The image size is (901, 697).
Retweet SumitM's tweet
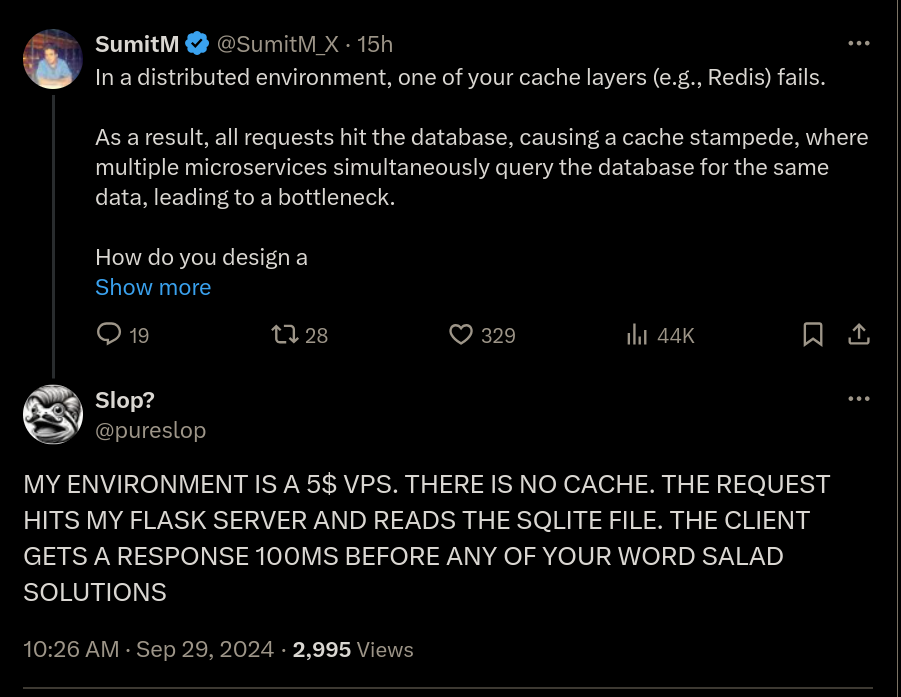(299, 334)
